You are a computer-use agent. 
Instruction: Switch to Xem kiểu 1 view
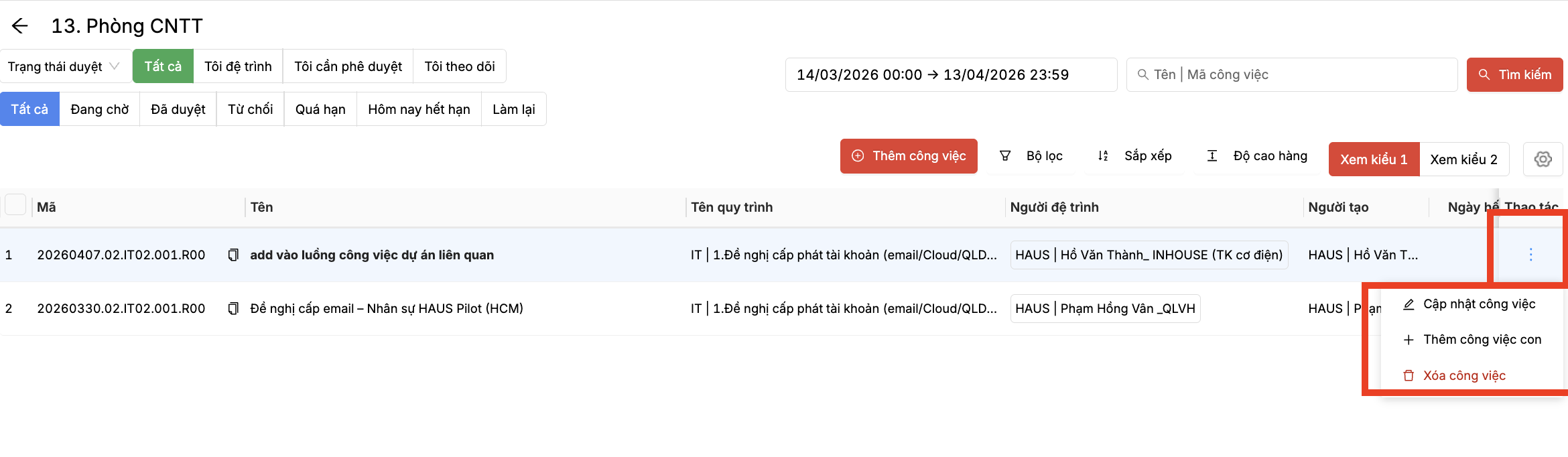(1374, 159)
